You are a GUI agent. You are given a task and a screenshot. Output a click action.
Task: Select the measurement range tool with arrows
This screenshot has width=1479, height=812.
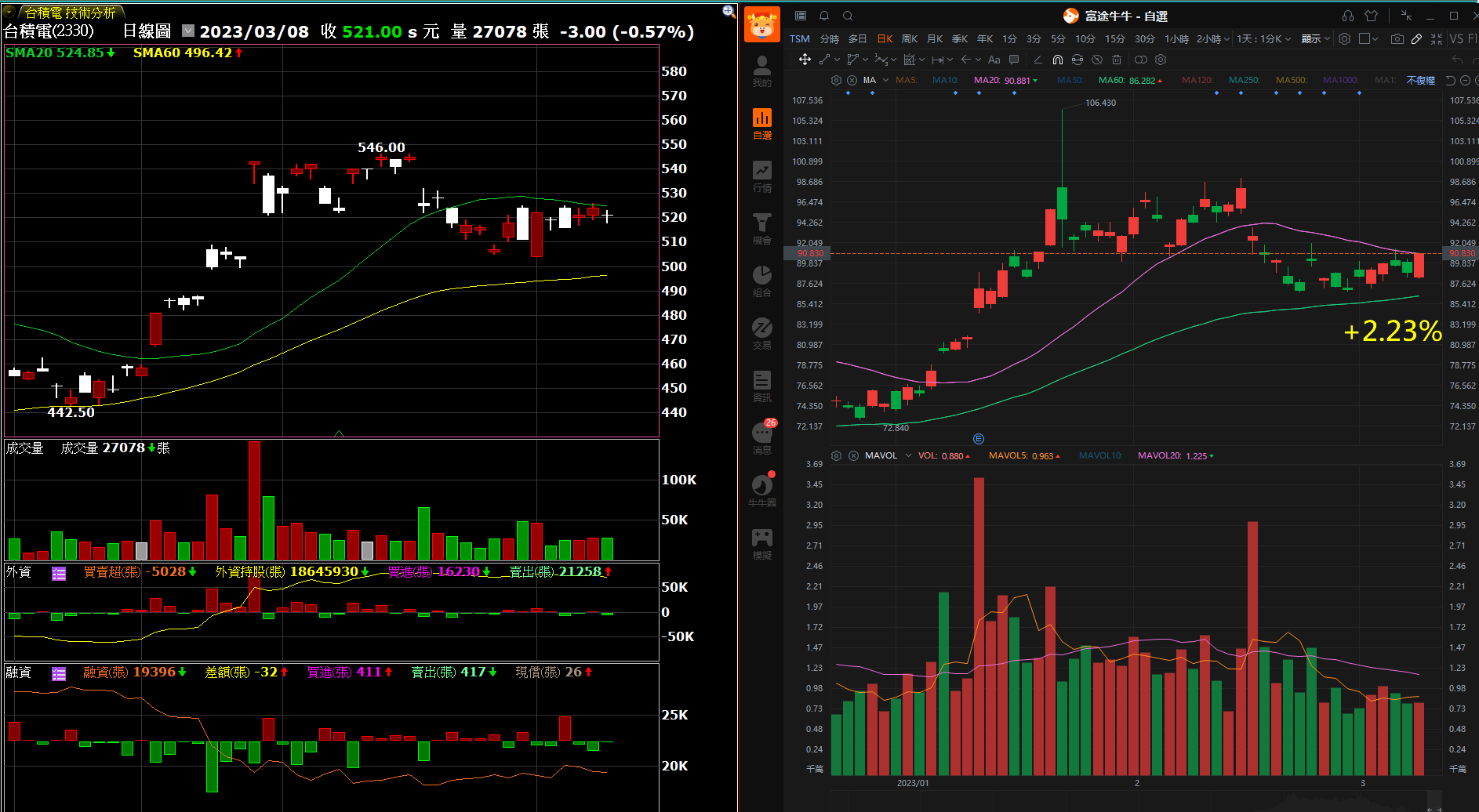[x=937, y=60]
